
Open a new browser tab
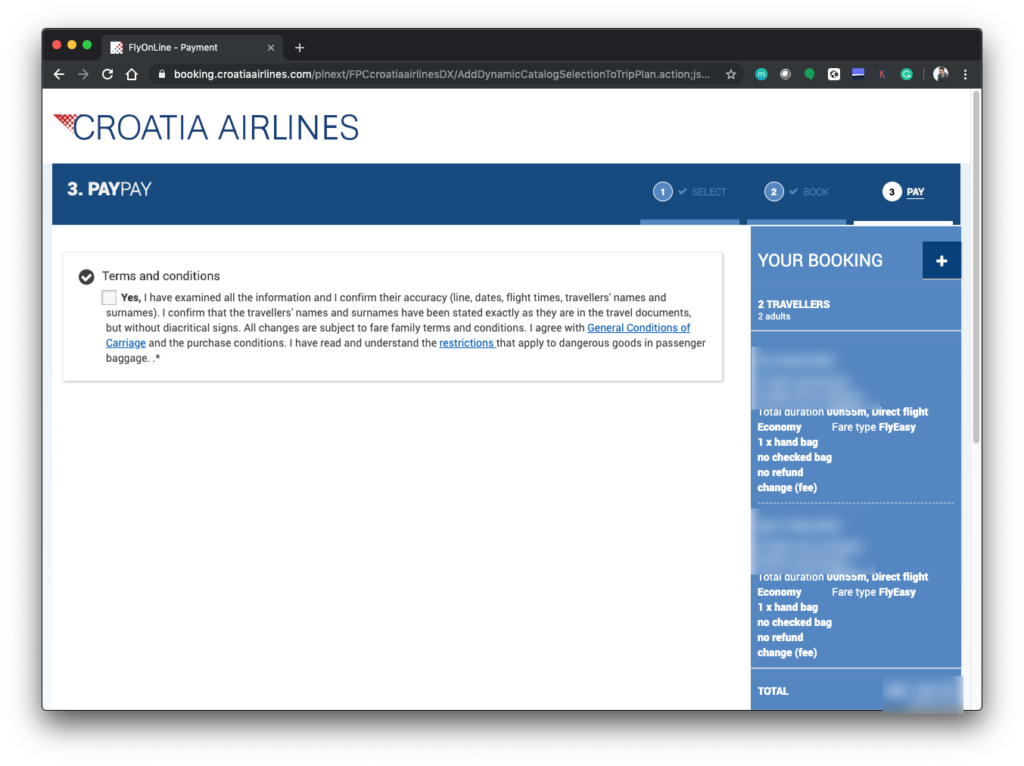299,47
